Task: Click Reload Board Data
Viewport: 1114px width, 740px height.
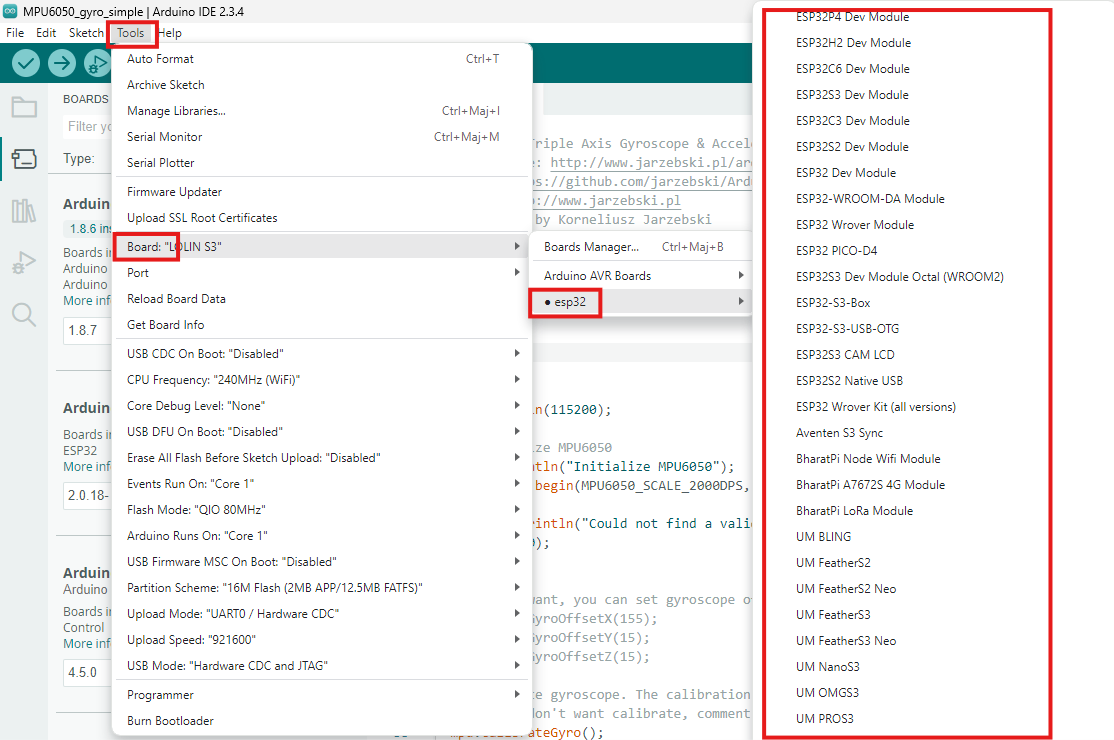Action: pos(322,299)
